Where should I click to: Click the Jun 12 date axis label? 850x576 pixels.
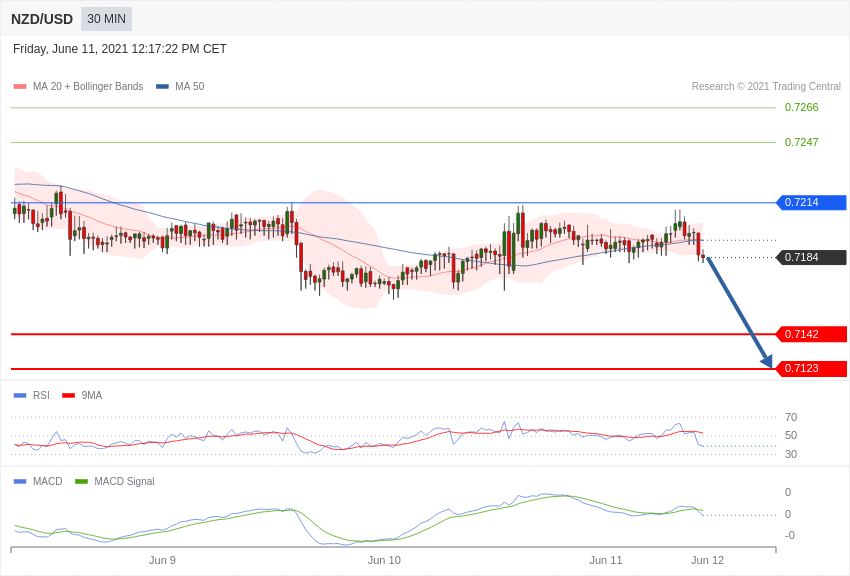click(x=707, y=560)
